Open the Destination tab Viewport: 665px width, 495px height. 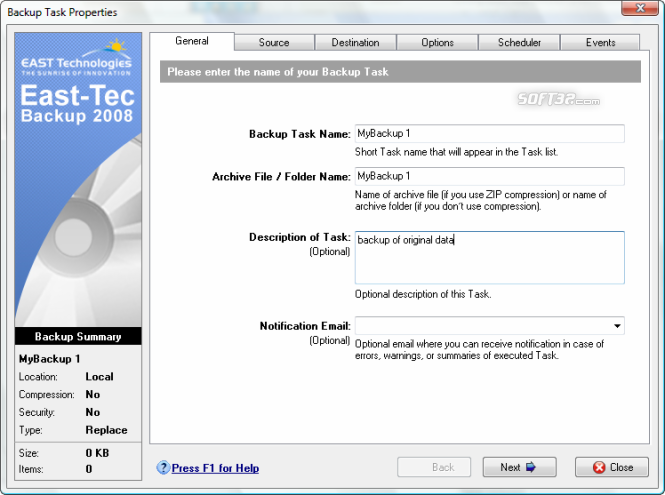pos(355,42)
